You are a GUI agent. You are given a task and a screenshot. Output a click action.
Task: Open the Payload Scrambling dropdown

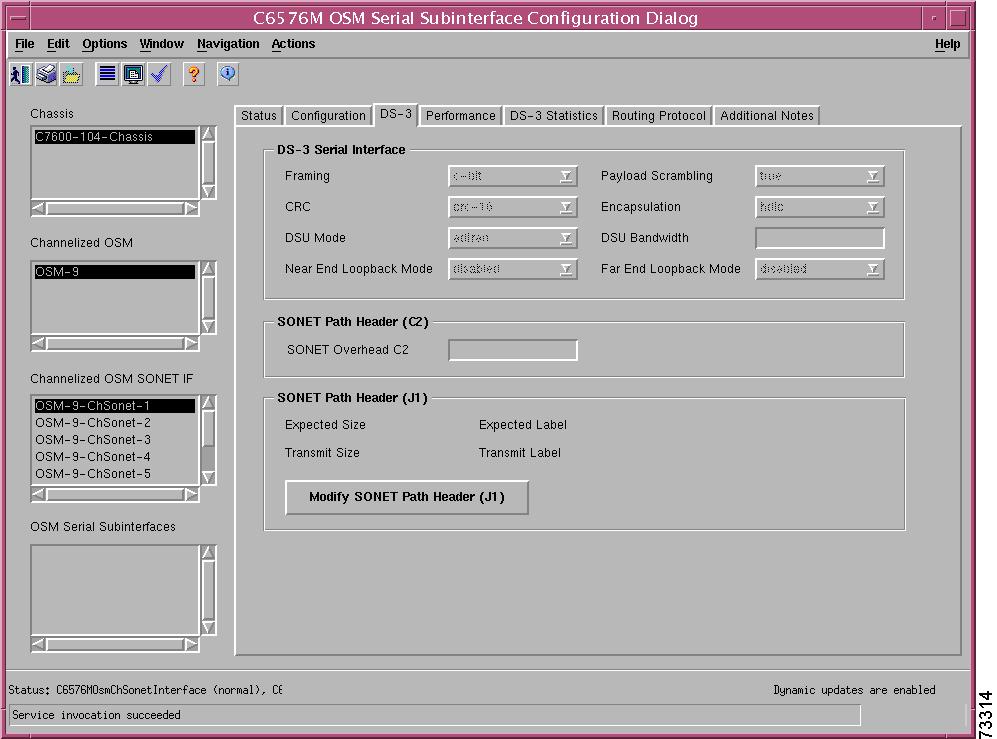coord(820,176)
